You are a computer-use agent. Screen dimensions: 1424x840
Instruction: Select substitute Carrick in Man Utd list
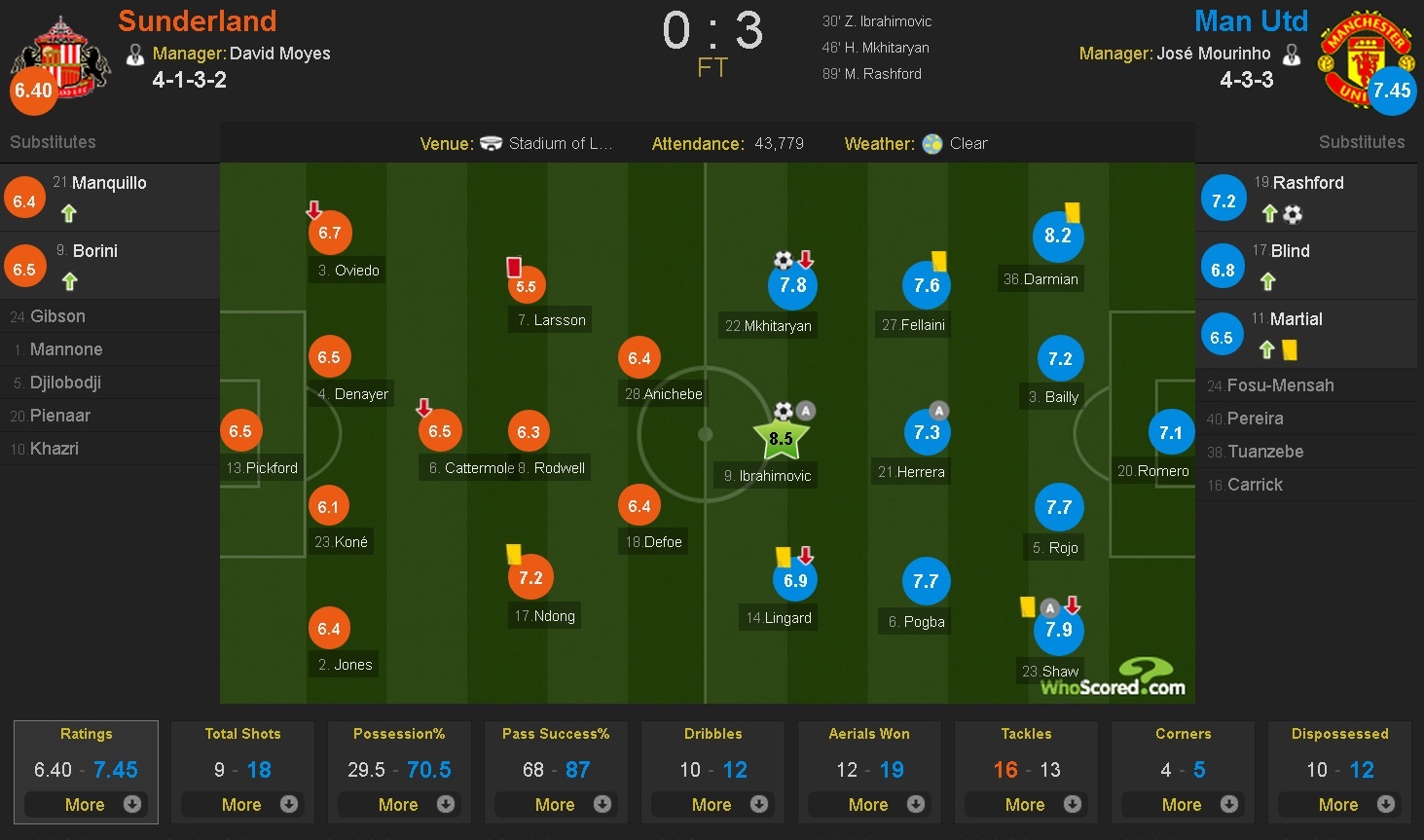(x=1255, y=485)
